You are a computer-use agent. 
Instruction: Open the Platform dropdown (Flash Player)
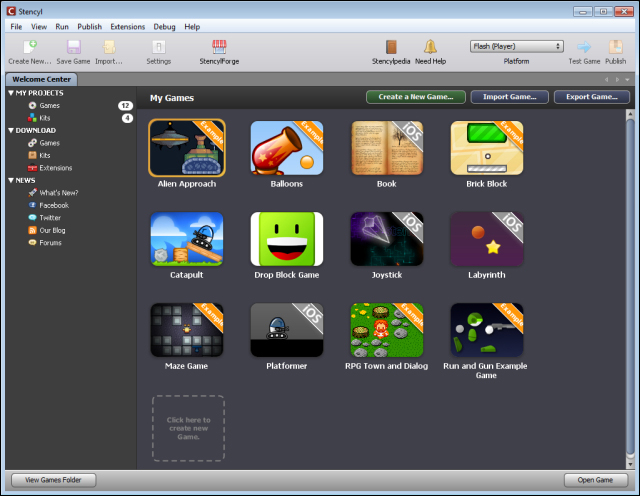516,46
